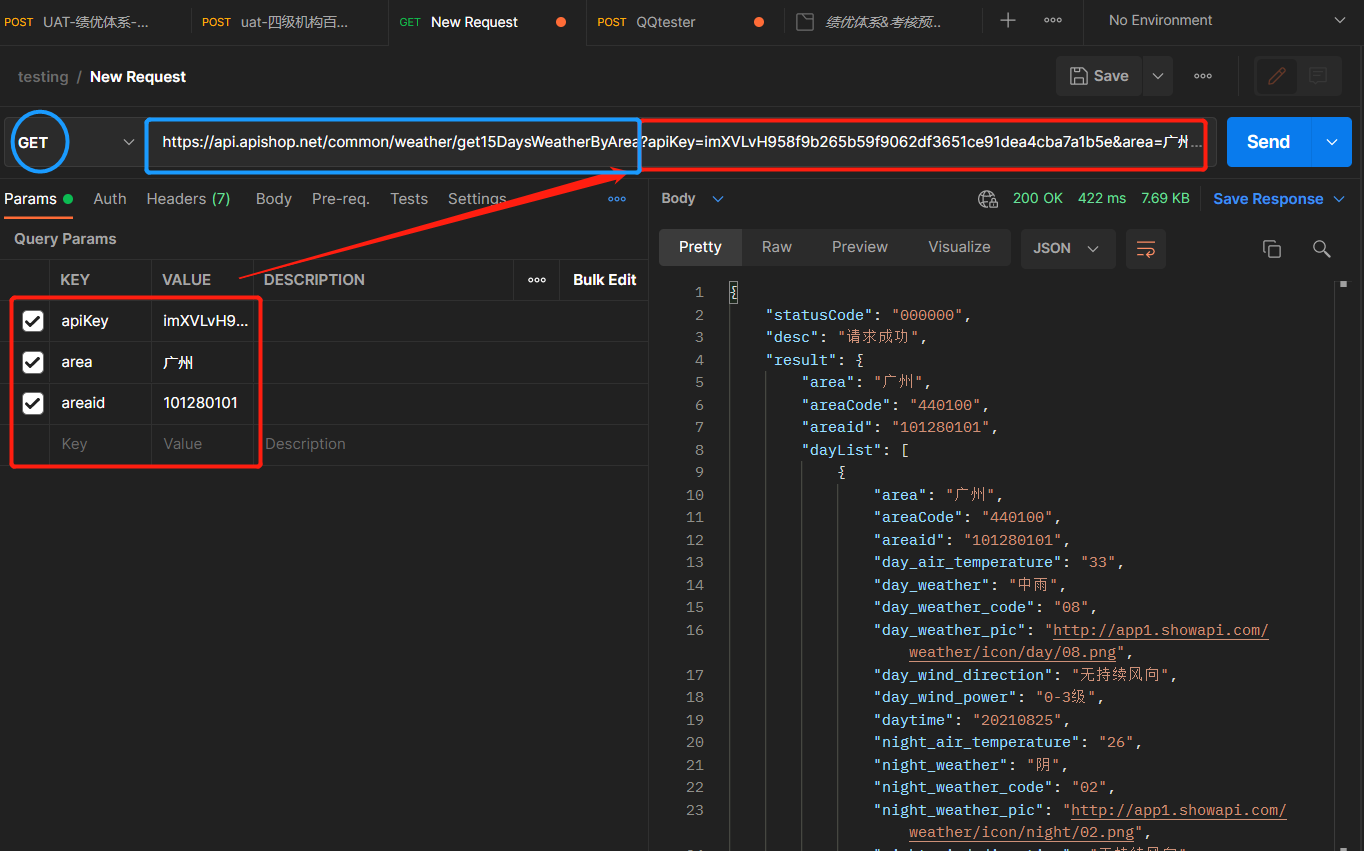The image size is (1364, 851).
Task: Open the Save Response dropdown
Action: pyautogui.click(x=1279, y=199)
